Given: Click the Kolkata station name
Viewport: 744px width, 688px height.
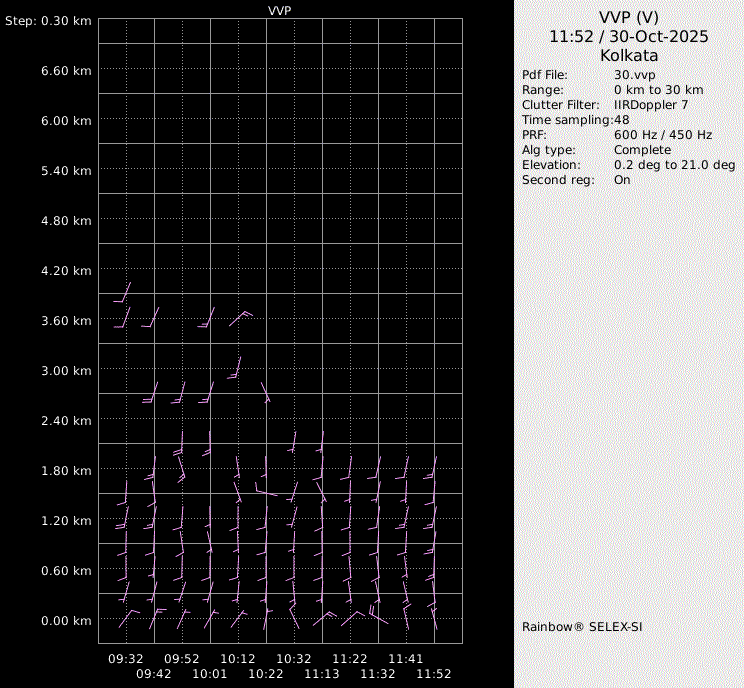Looking at the screenshot, I should pyautogui.click(x=628, y=56).
